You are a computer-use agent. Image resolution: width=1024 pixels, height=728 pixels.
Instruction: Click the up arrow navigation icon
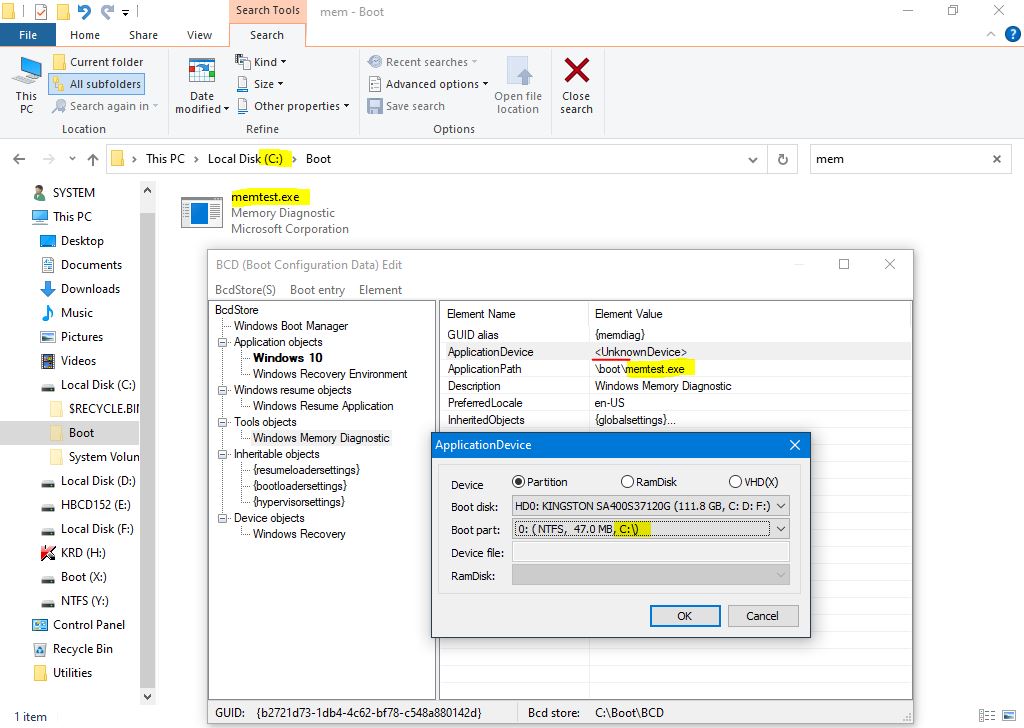pos(93,159)
